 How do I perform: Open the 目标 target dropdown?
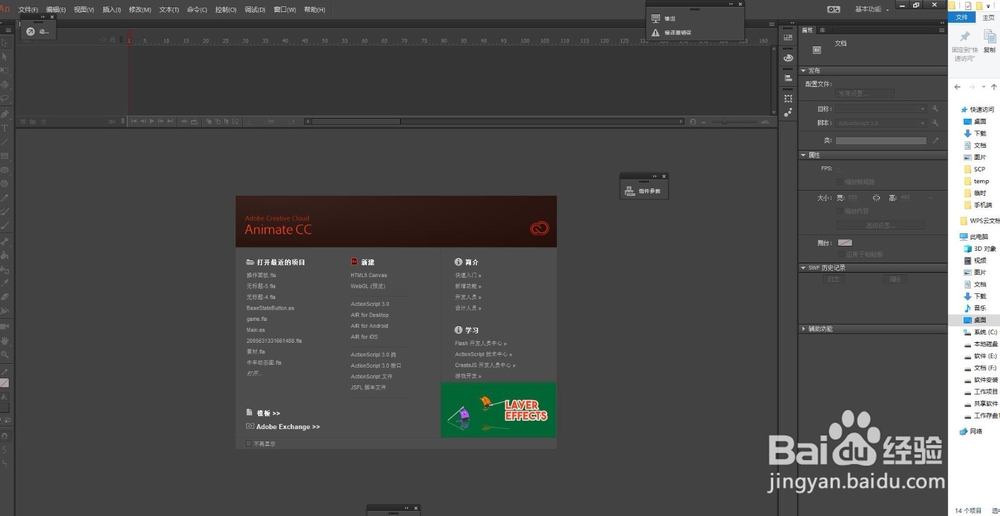[x=881, y=109]
